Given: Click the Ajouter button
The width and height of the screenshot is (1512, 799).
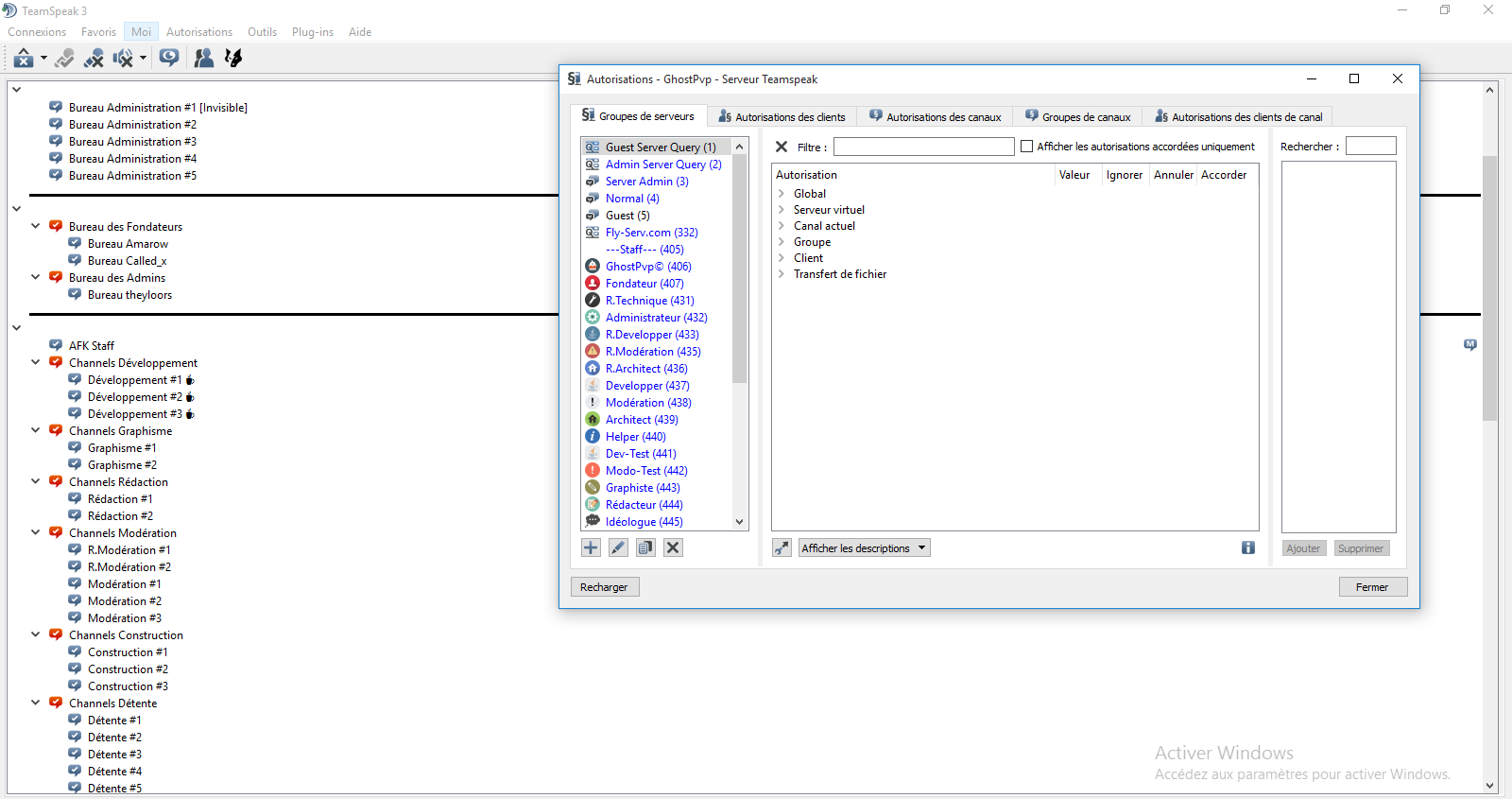Looking at the screenshot, I should click(1304, 548).
